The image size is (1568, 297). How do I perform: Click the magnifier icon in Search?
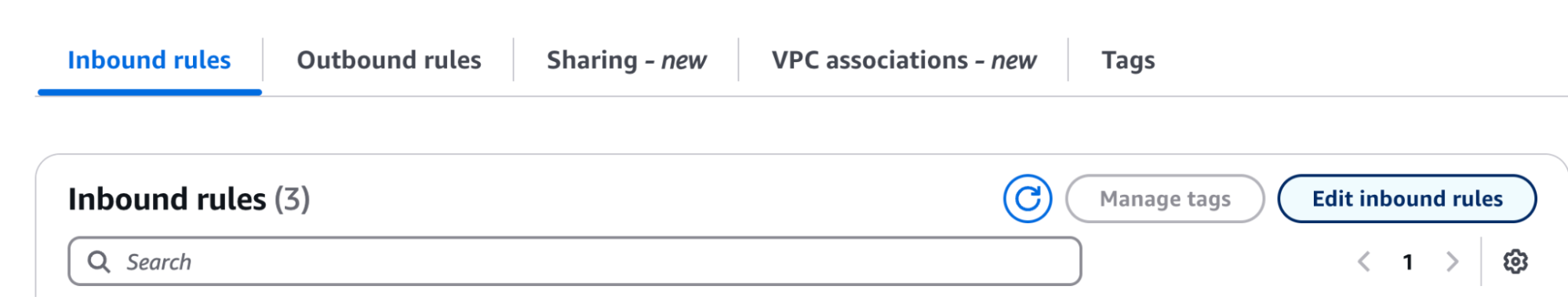pyautogui.click(x=99, y=262)
